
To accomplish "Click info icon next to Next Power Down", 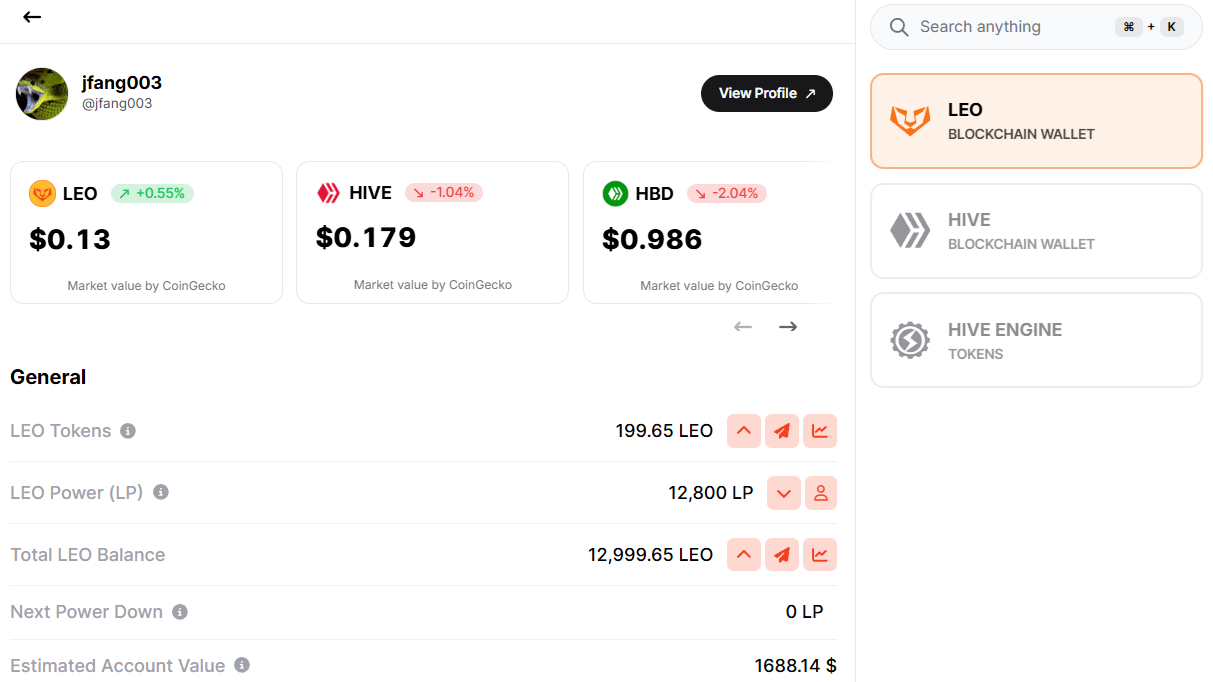I will (x=180, y=612).
